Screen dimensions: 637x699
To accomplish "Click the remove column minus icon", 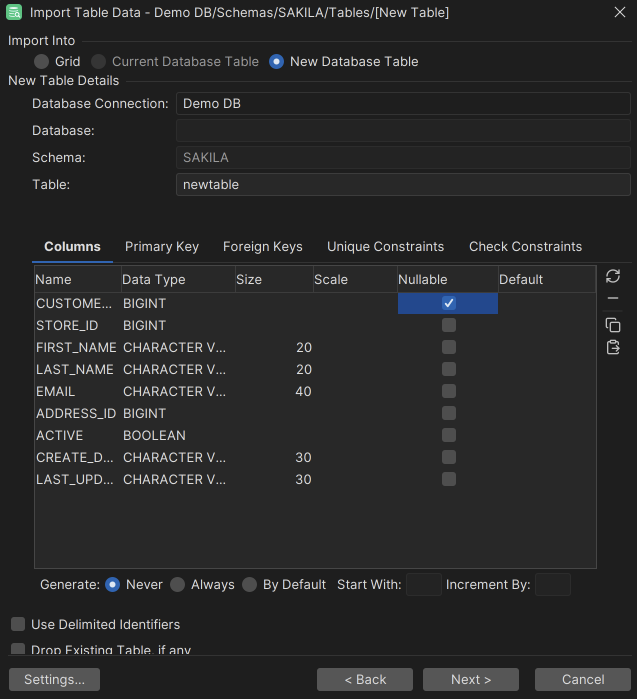I will [613, 299].
